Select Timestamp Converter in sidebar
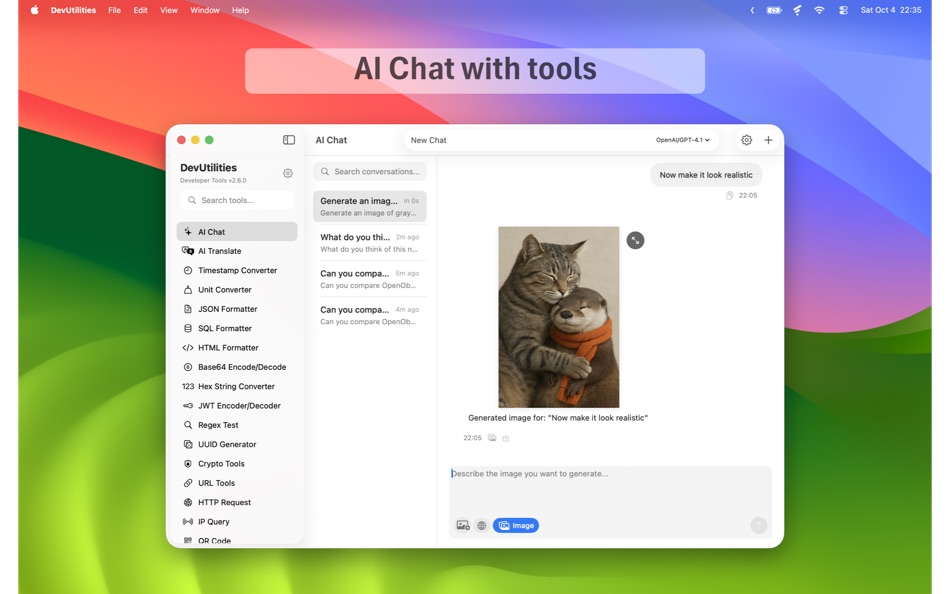 click(x=237, y=270)
